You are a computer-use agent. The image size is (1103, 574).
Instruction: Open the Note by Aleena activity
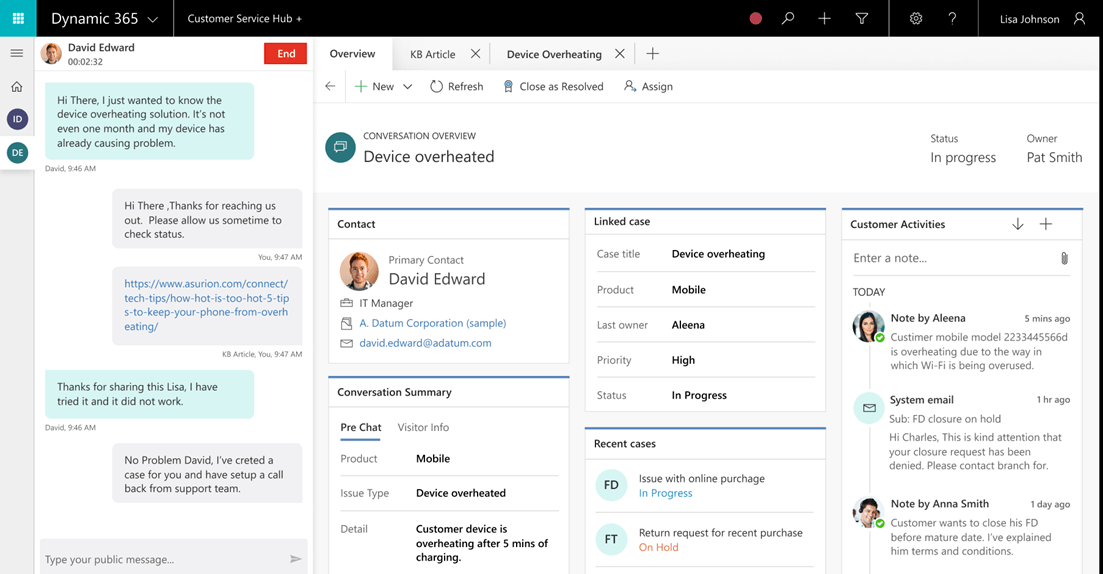[x=928, y=318]
